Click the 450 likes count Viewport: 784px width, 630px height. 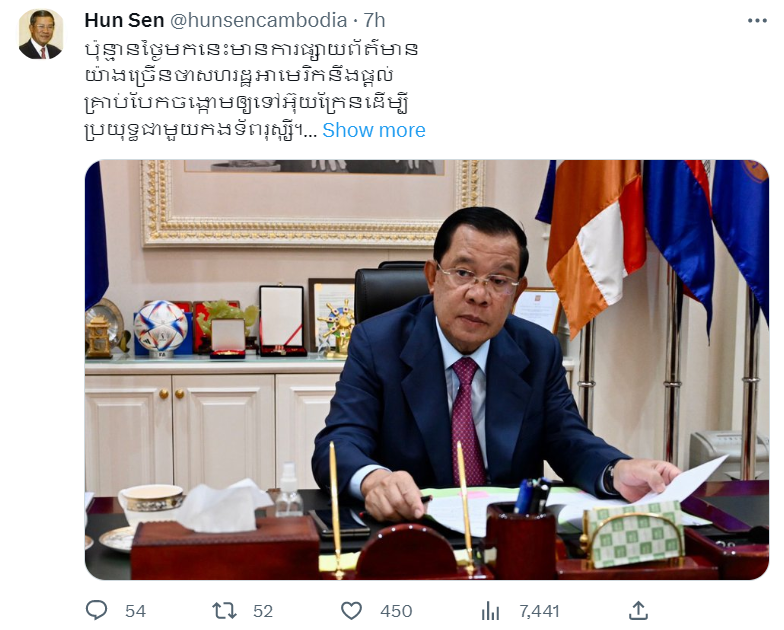click(x=396, y=611)
